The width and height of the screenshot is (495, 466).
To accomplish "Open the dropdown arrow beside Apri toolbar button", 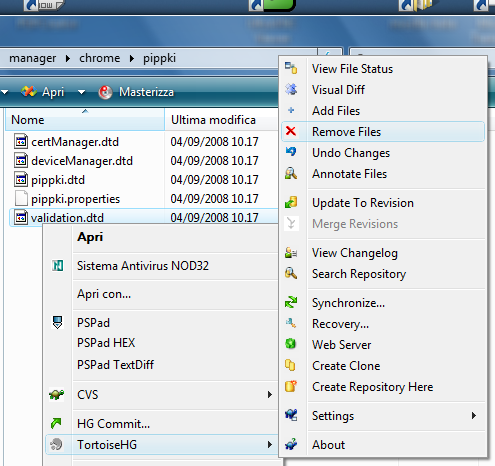I will click(81, 92).
